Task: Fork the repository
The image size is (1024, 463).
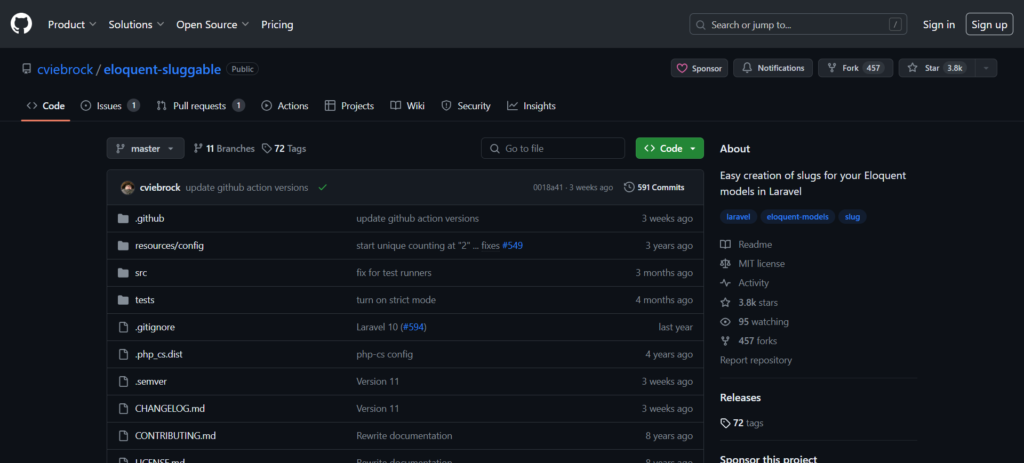Action: [x=855, y=68]
